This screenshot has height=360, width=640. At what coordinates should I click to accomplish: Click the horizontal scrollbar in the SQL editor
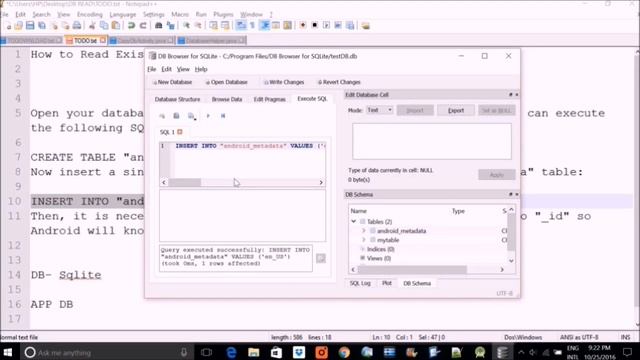click(x=242, y=182)
